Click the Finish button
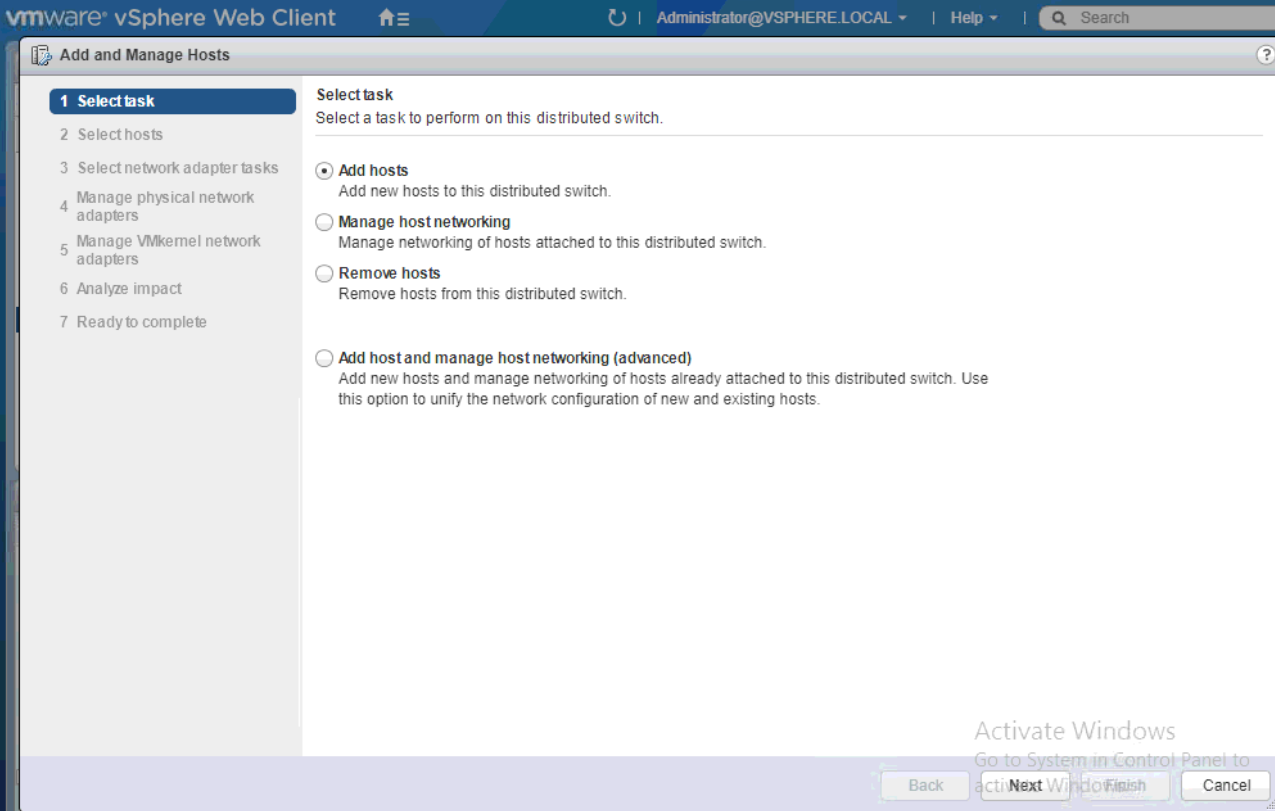 click(x=1125, y=785)
